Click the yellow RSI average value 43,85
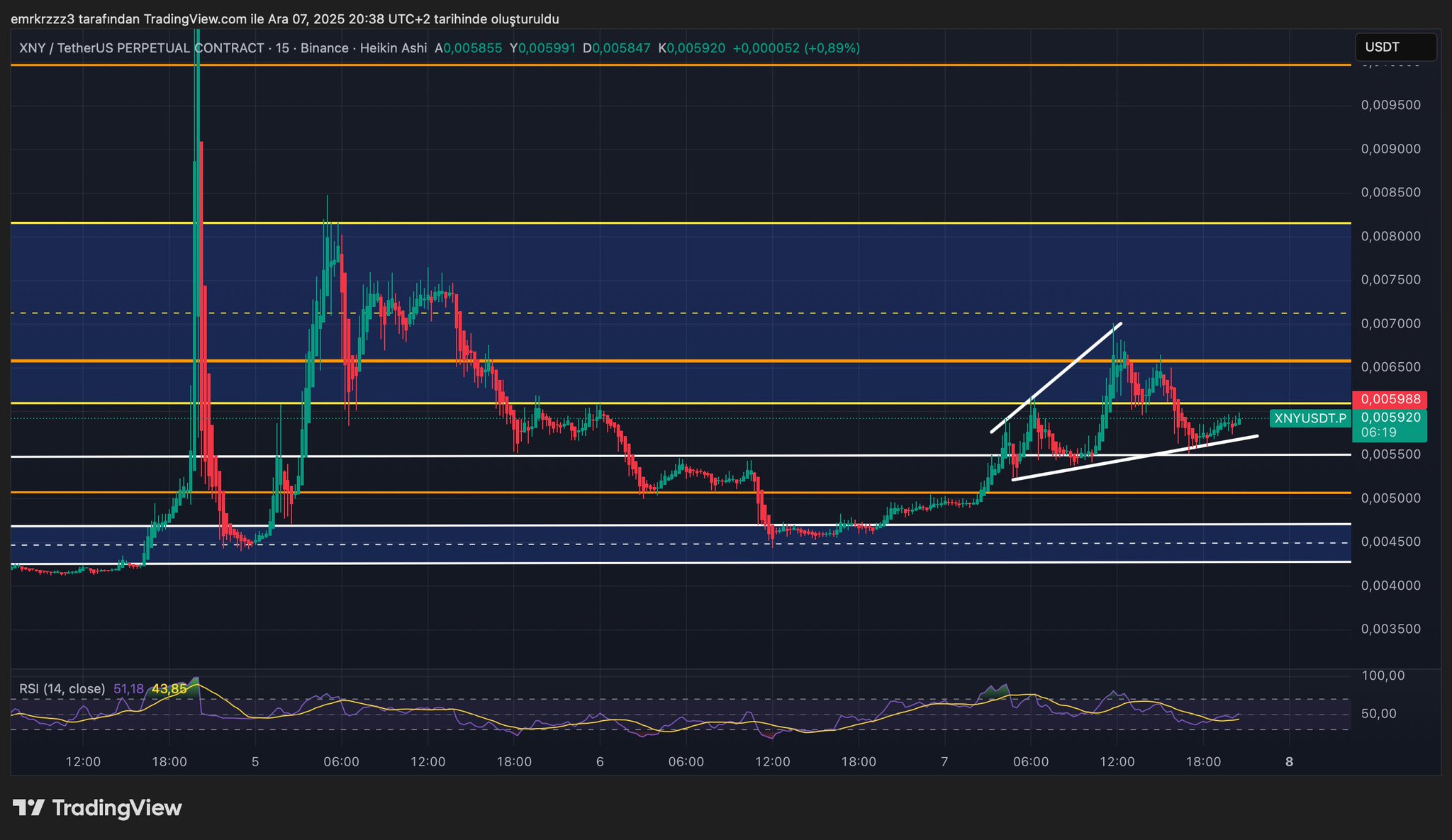Image resolution: width=1452 pixels, height=840 pixels. pos(169,688)
